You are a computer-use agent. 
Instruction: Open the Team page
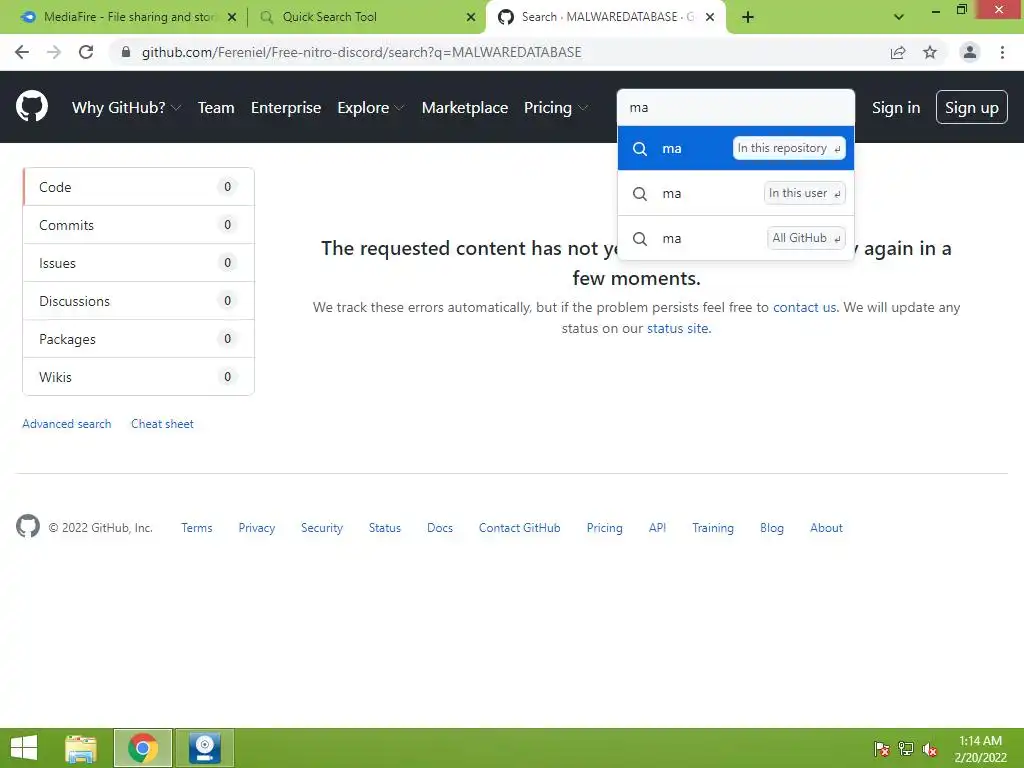coord(216,108)
